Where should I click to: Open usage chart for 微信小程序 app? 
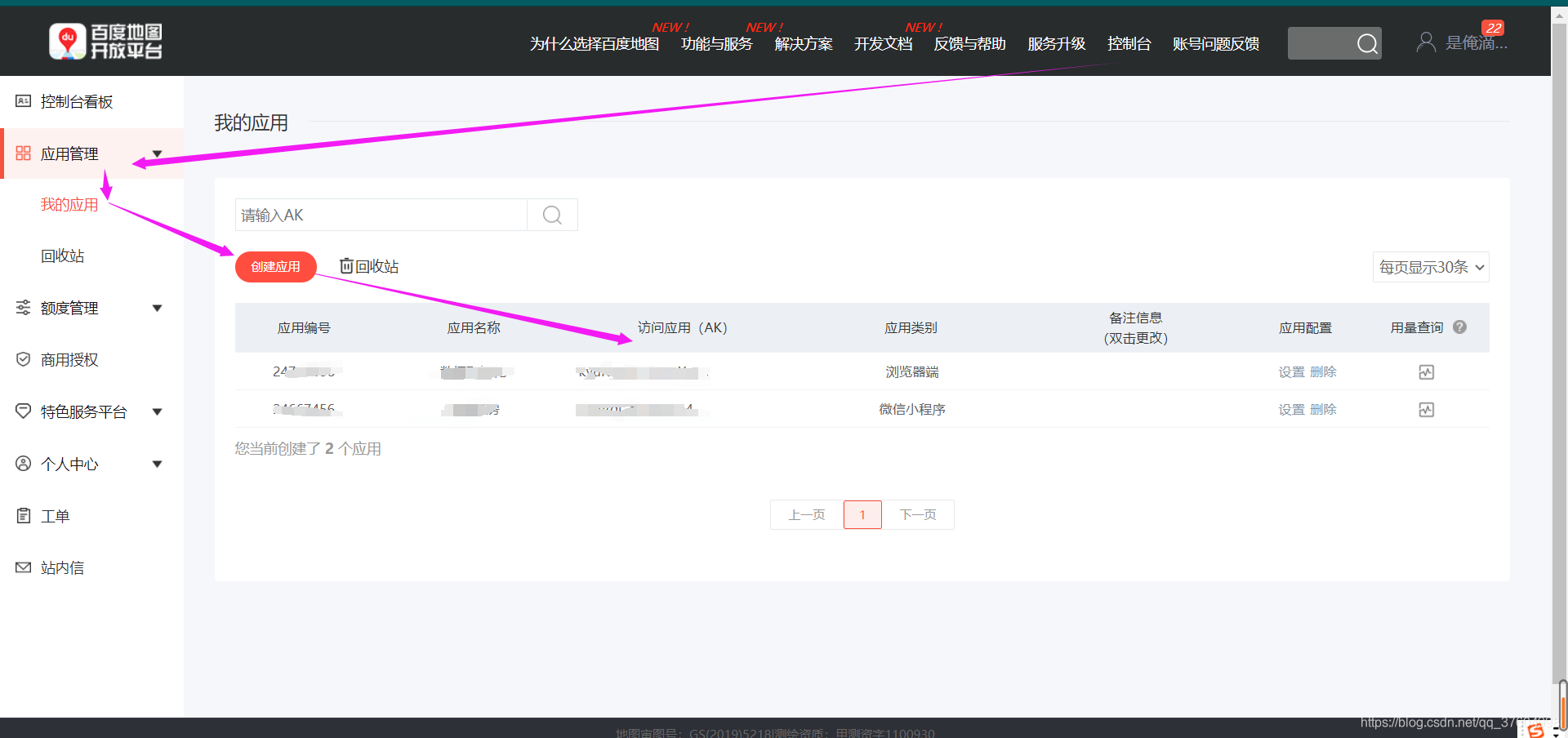(1426, 410)
